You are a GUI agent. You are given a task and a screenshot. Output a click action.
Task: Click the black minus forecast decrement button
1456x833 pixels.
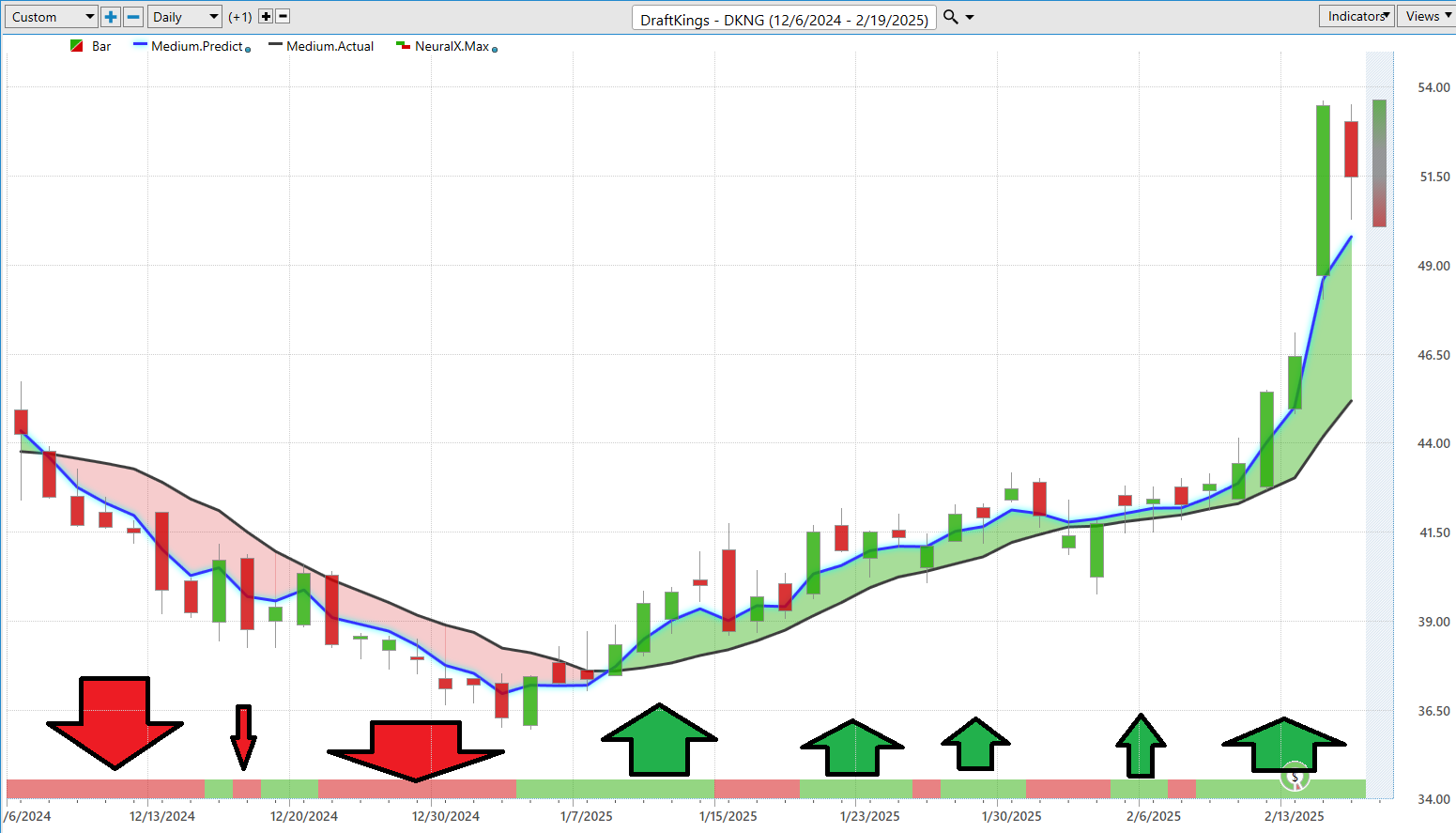(283, 17)
